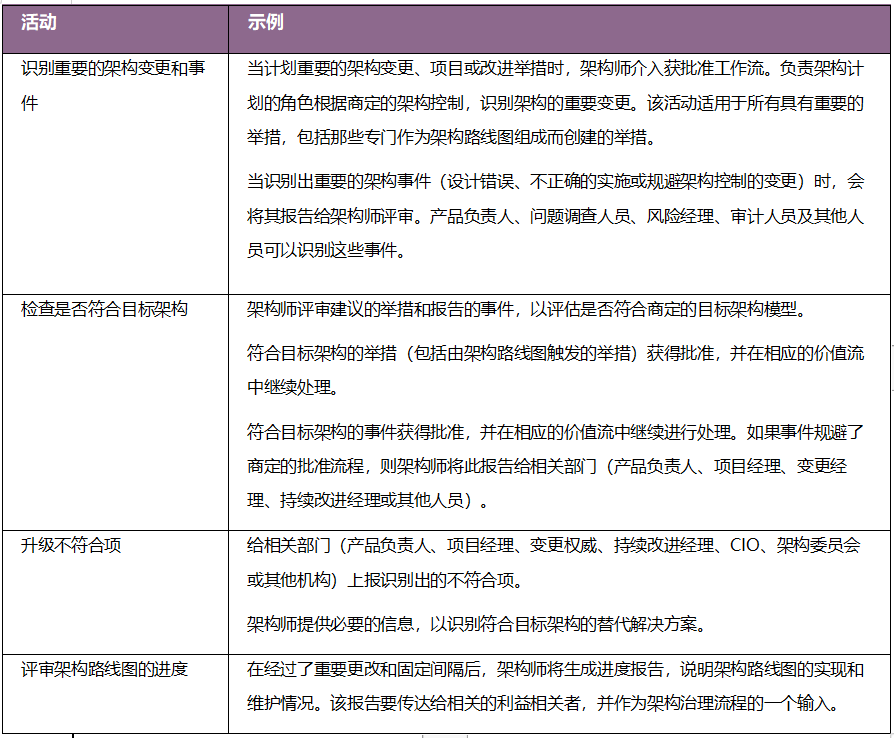Click paragraph starting with 在经过了重要更改
Image resolution: width=894 pixels, height=738 pixels.
tap(555, 686)
